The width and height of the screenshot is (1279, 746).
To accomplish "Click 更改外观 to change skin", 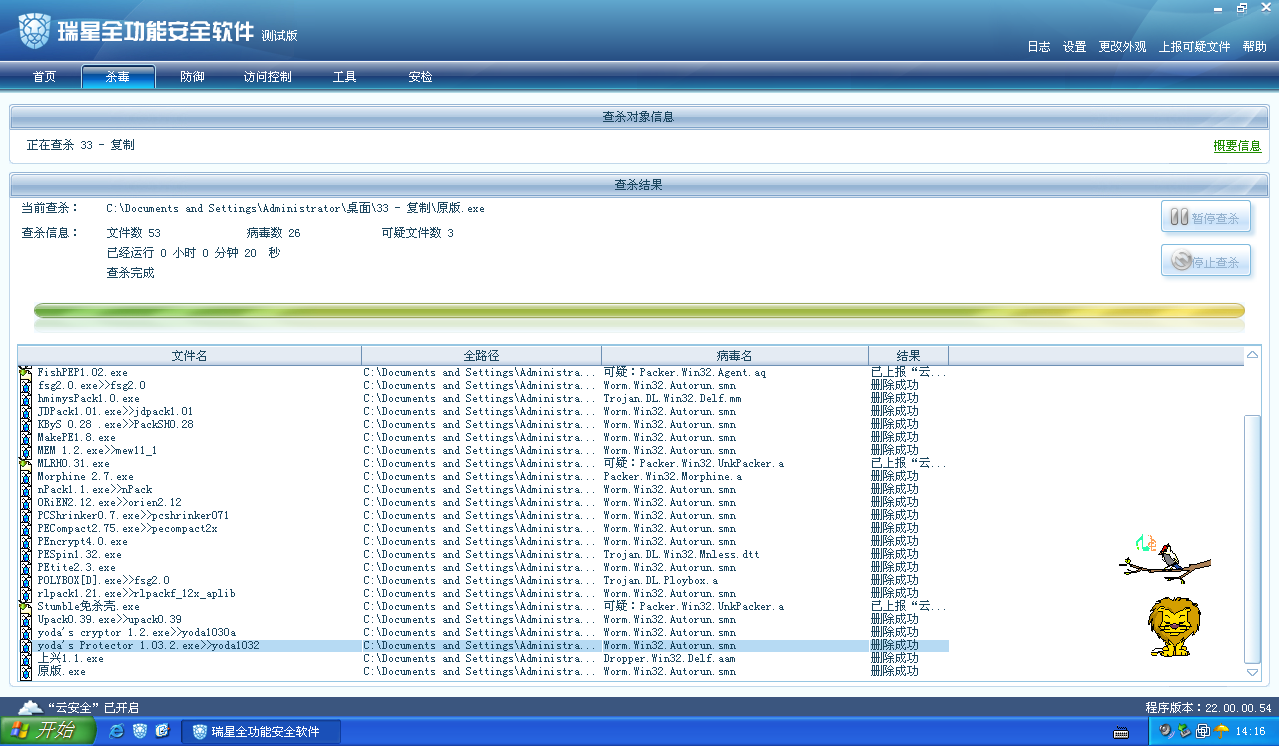I will coord(1123,47).
